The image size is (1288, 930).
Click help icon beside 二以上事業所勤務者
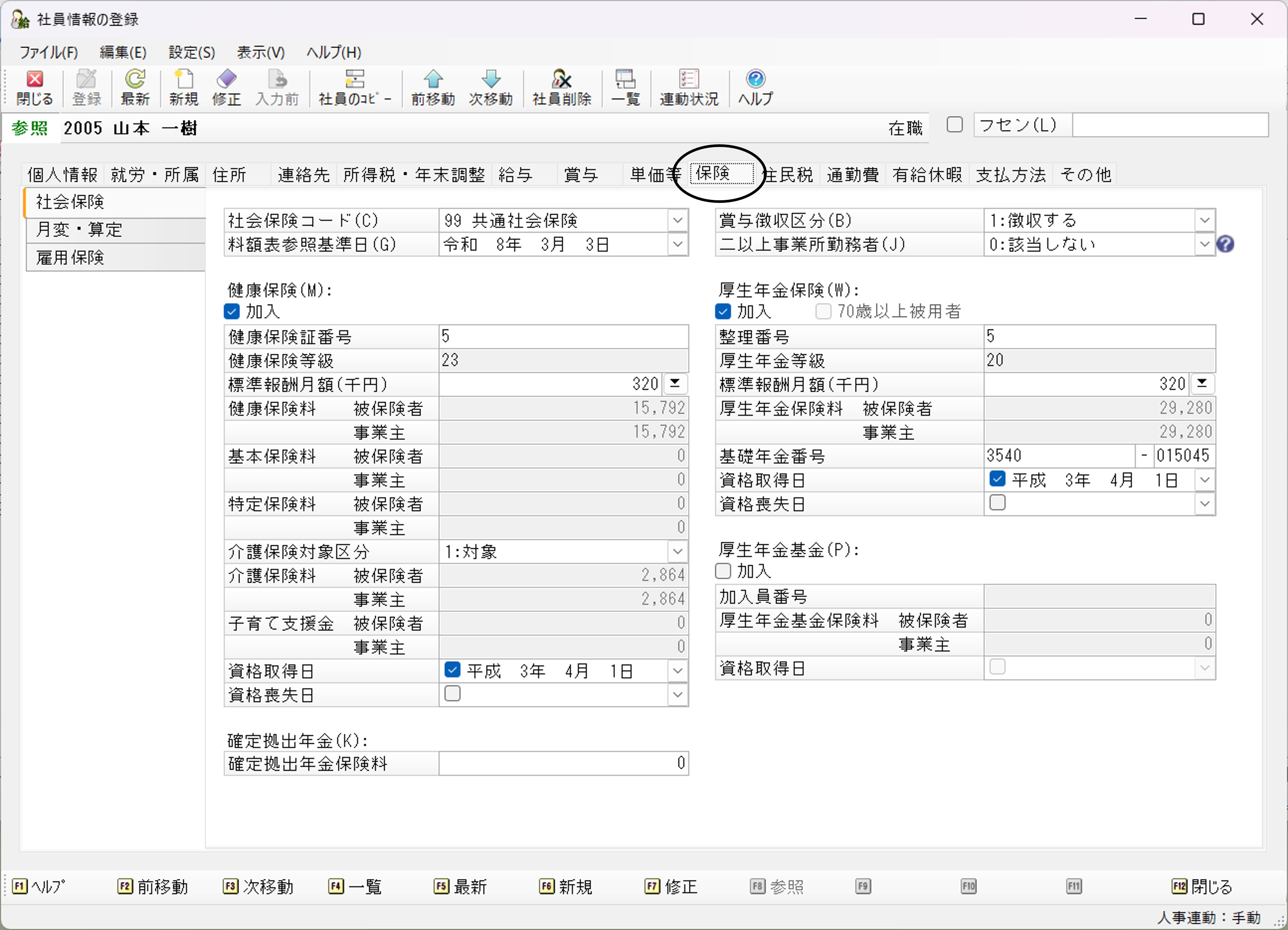(1225, 244)
